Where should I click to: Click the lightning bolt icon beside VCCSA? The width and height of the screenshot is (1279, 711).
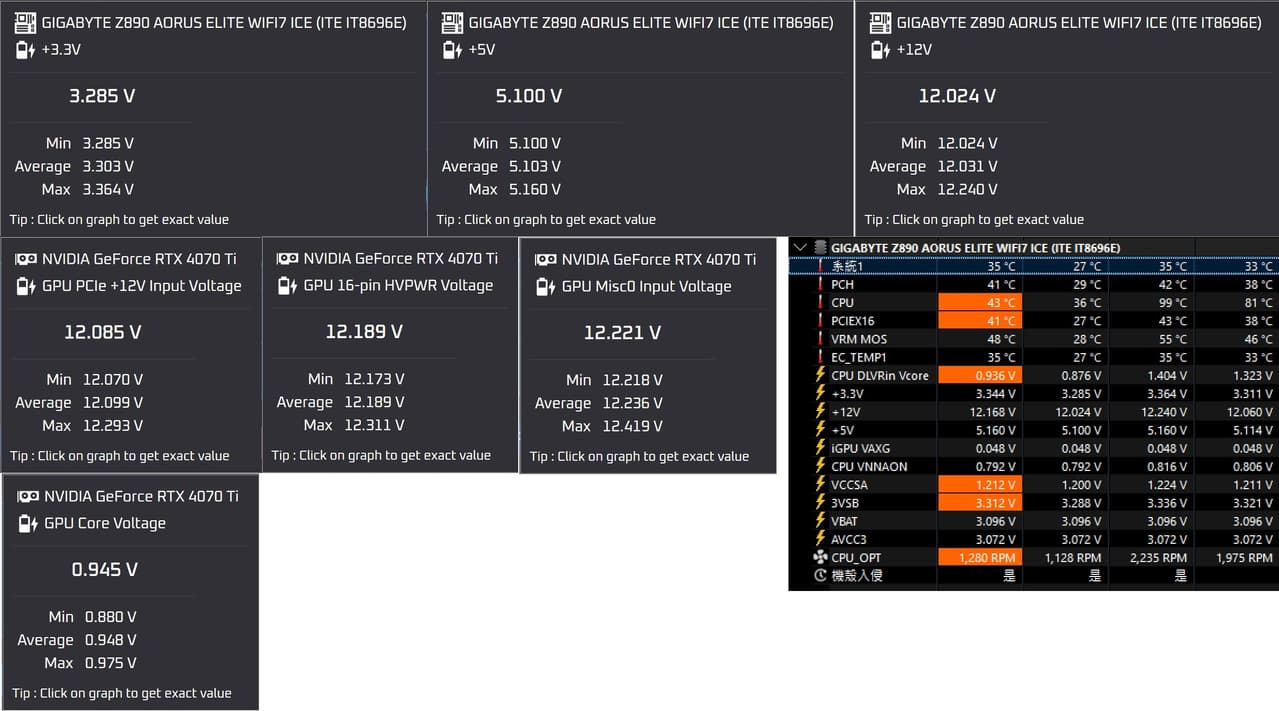coord(820,485)
